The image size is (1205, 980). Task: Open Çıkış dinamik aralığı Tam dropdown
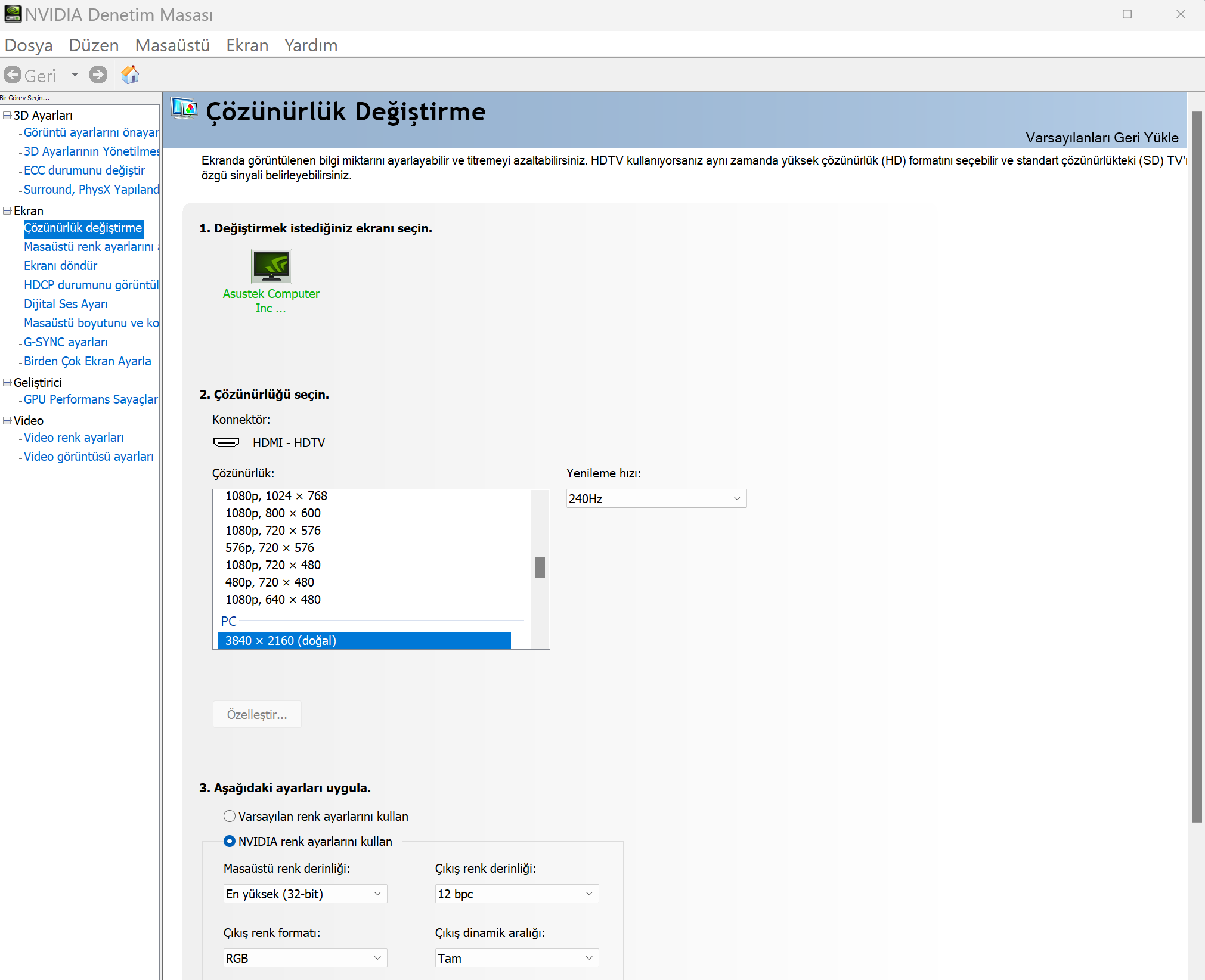[x=517, y=958]
